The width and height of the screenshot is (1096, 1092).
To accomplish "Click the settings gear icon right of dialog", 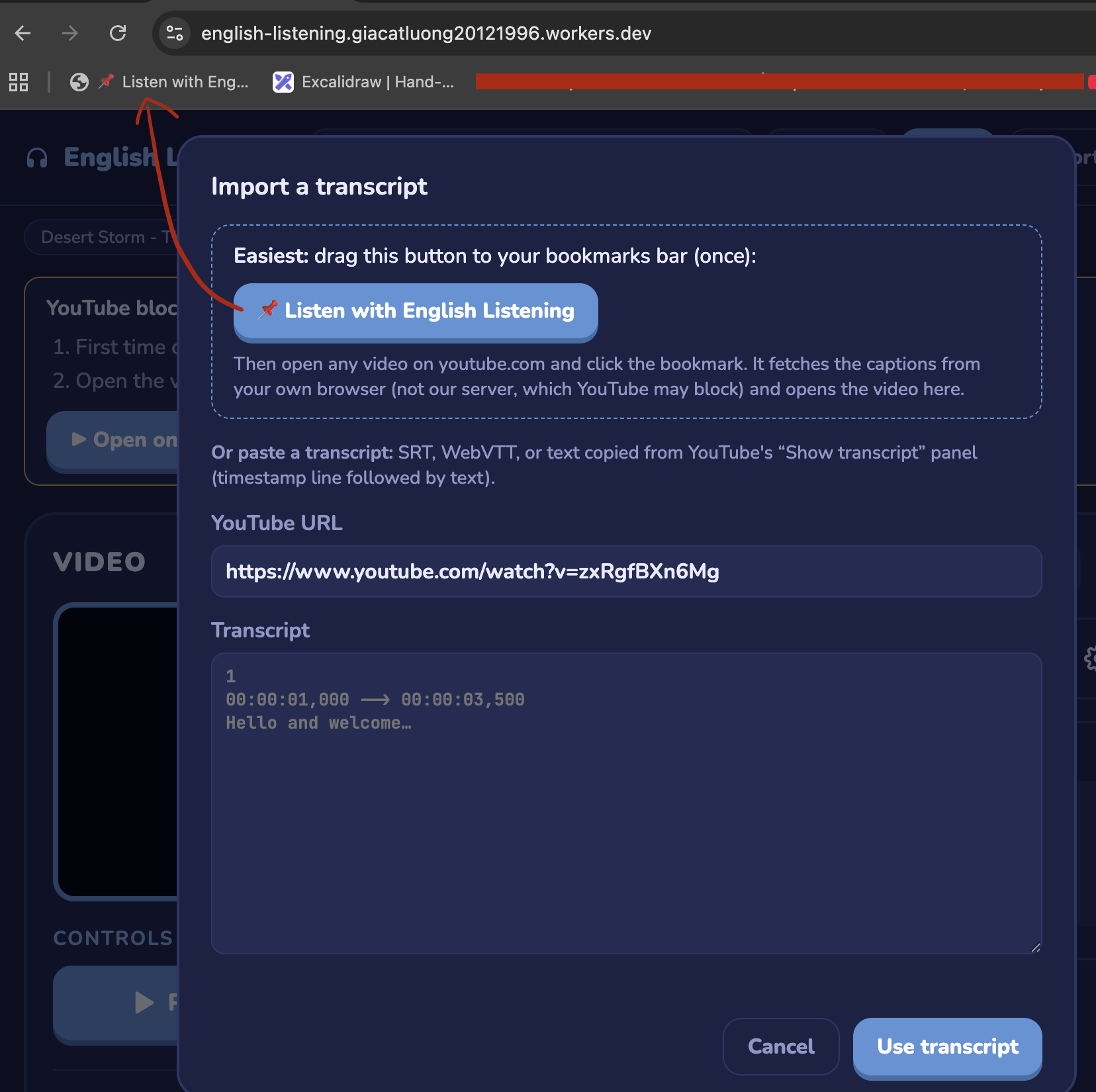I will [x=1090, y=659].
